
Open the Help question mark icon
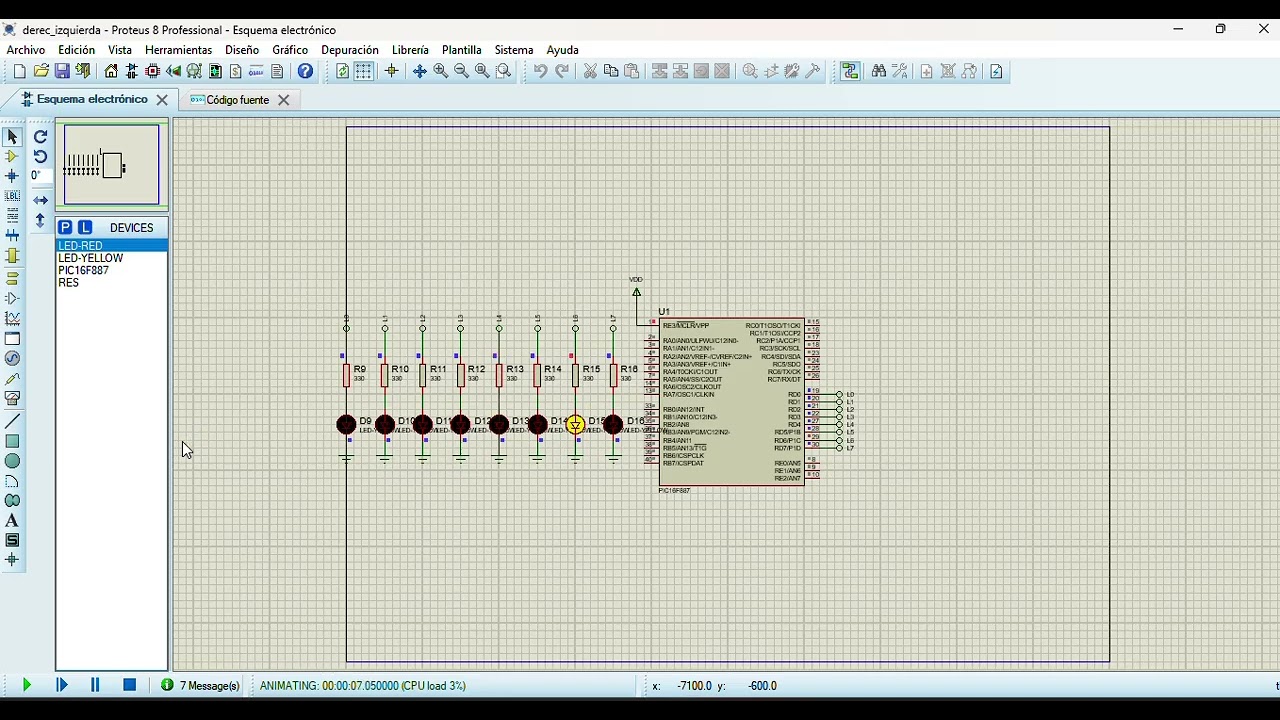click(x=306, y=71)
